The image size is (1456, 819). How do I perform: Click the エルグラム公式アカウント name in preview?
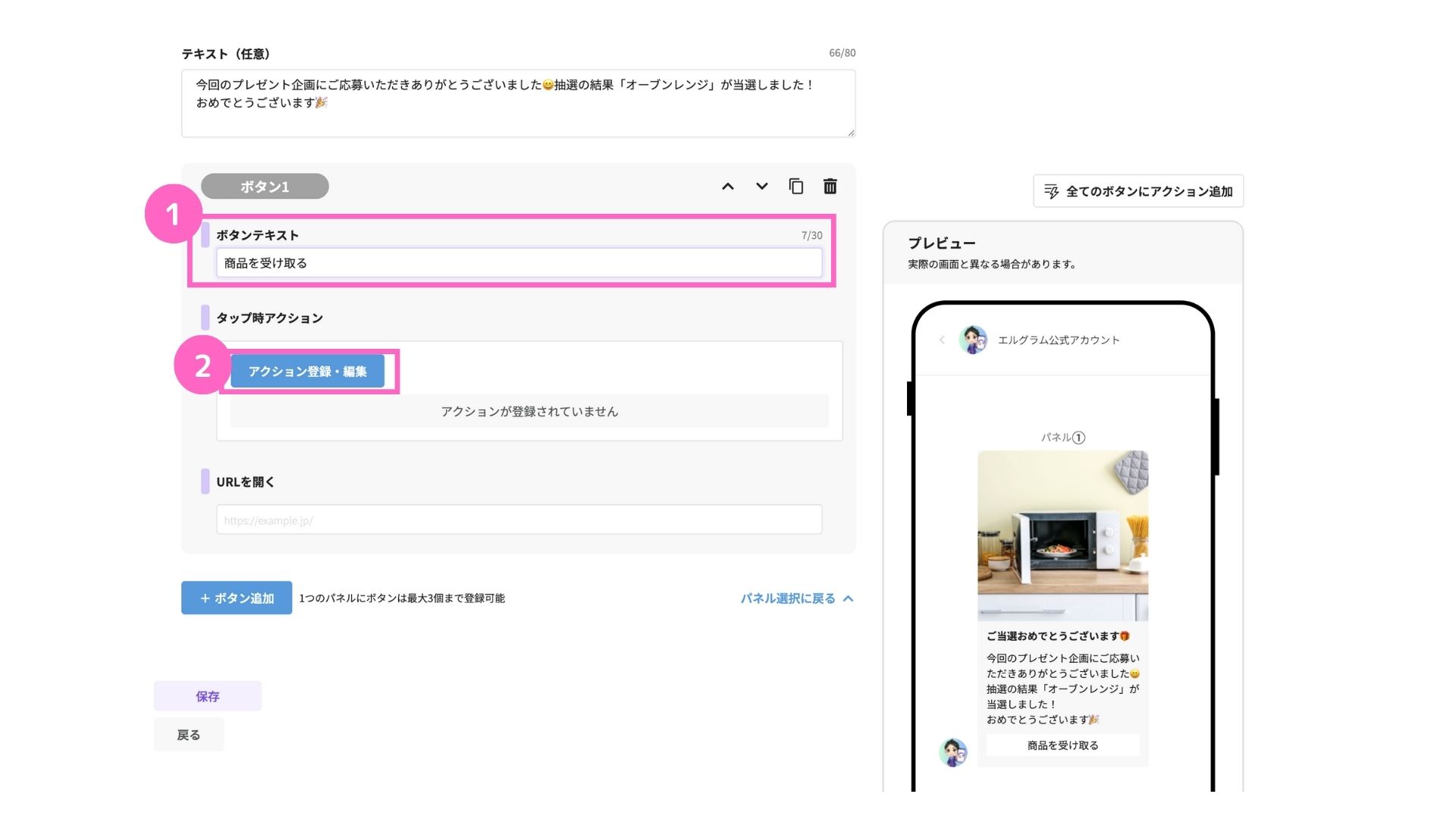[x=1059, y=340]
